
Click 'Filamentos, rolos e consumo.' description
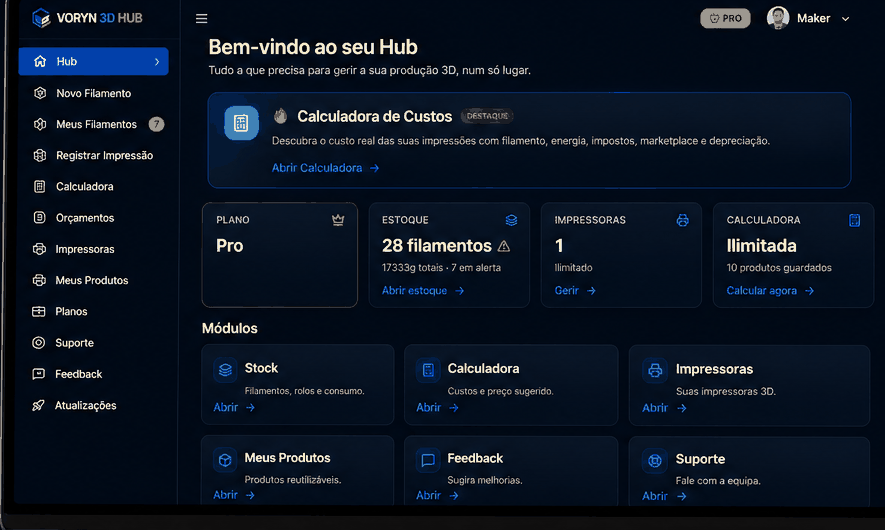pyautogui.click(x=305, y=391)
